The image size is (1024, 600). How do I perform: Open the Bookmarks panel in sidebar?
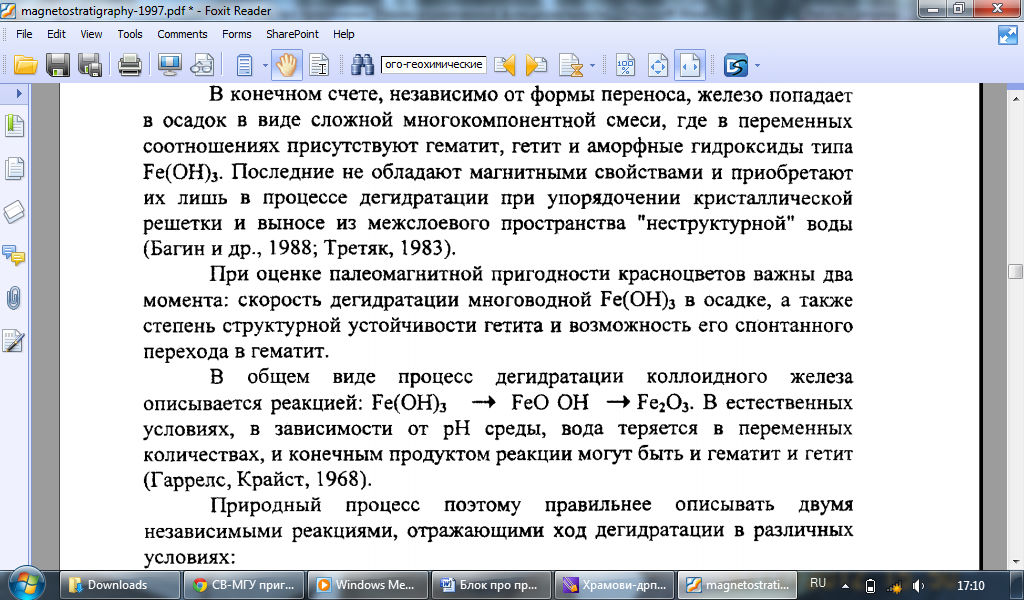pos(14,125)
